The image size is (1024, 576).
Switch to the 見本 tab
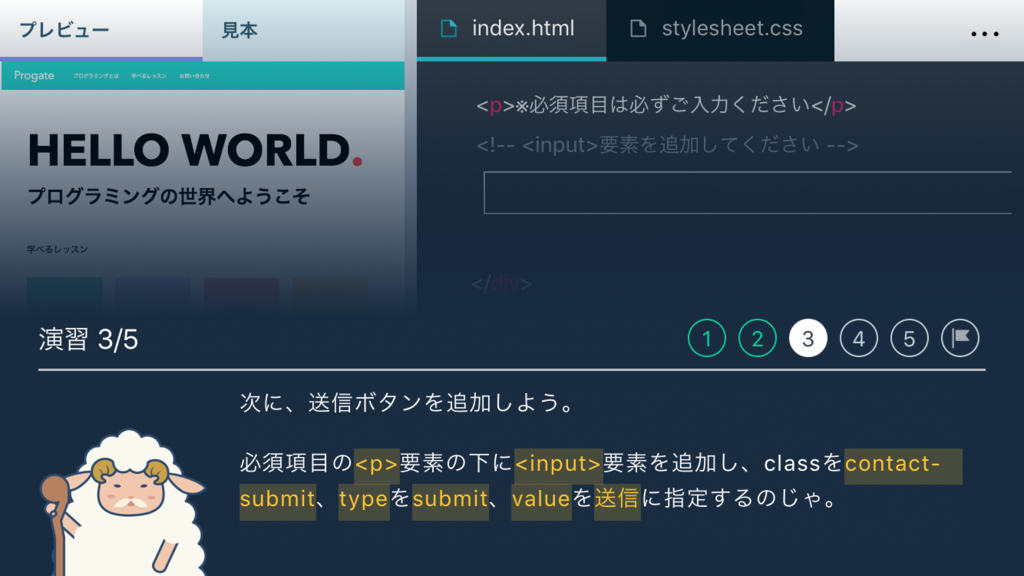click(304, 30)
